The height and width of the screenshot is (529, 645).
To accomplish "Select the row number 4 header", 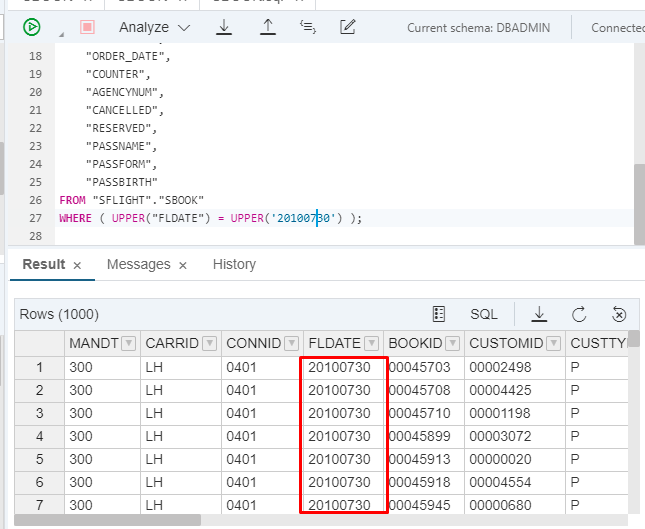I will pyautogui.click(x=39, y=436).
